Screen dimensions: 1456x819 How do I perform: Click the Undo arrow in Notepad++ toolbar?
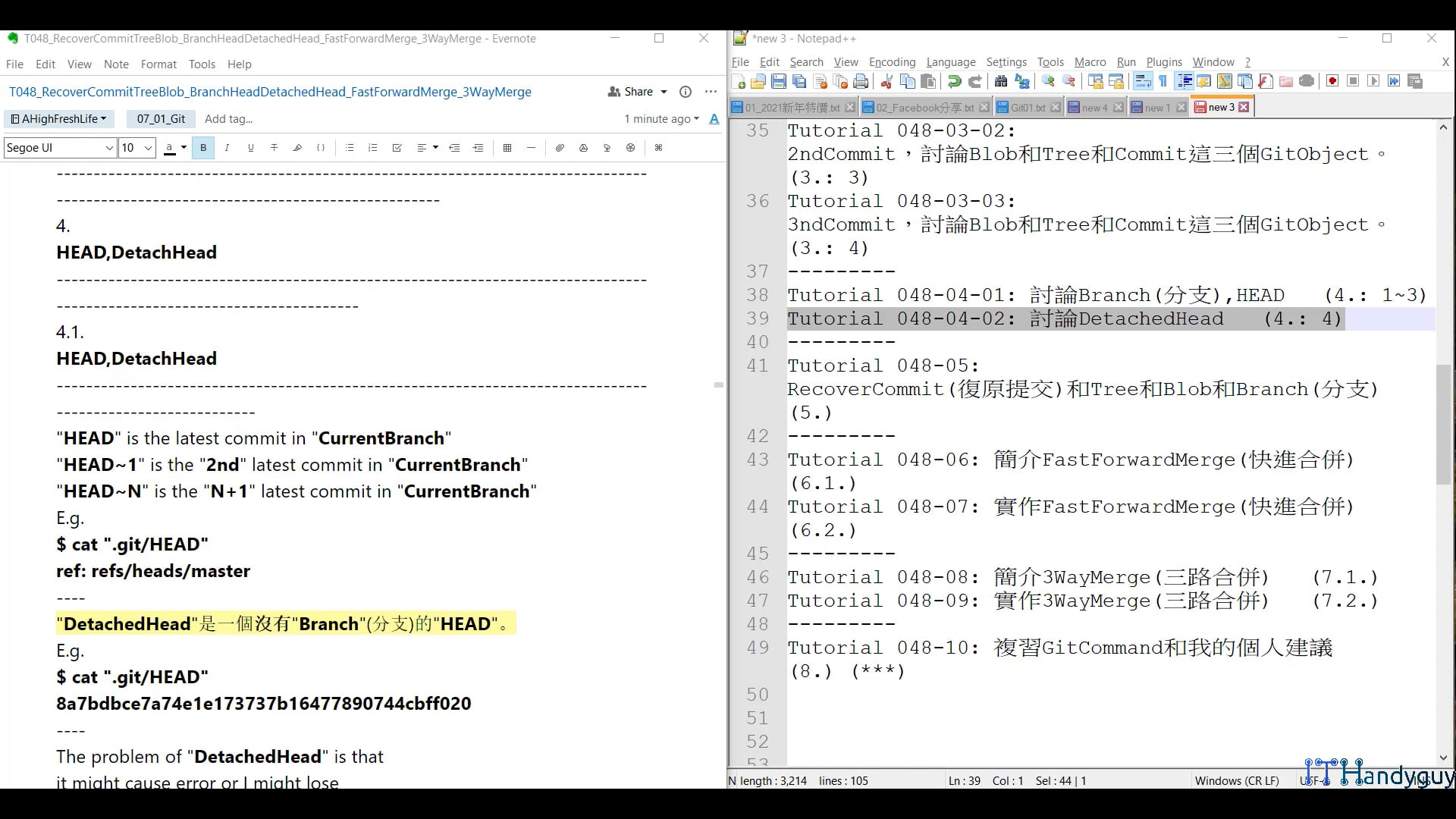(955, 82)
